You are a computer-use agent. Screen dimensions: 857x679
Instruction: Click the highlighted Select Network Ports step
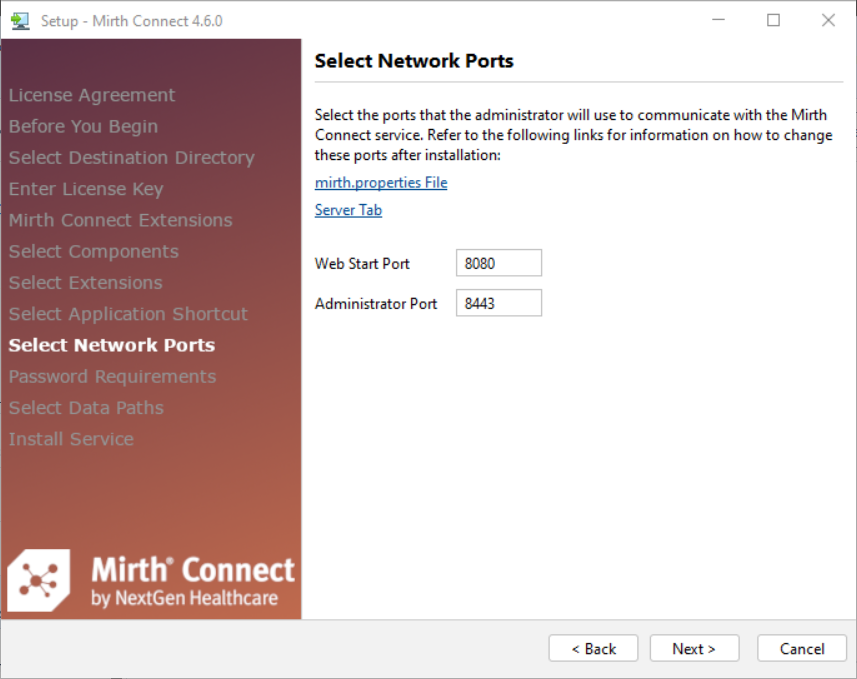[112, 345]
